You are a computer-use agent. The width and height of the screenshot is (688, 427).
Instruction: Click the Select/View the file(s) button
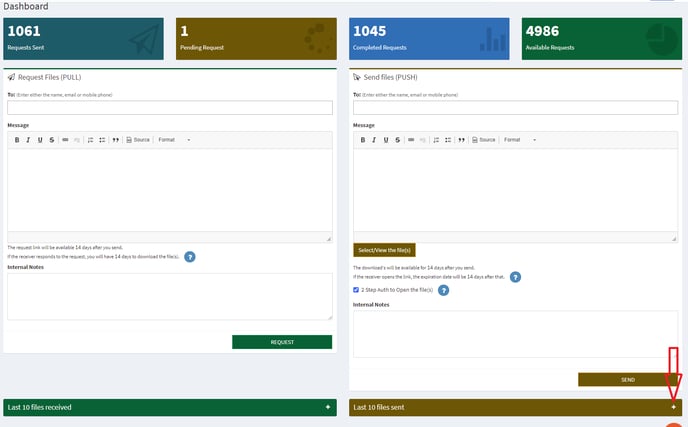pyautogui.click(x=385, y=250)
